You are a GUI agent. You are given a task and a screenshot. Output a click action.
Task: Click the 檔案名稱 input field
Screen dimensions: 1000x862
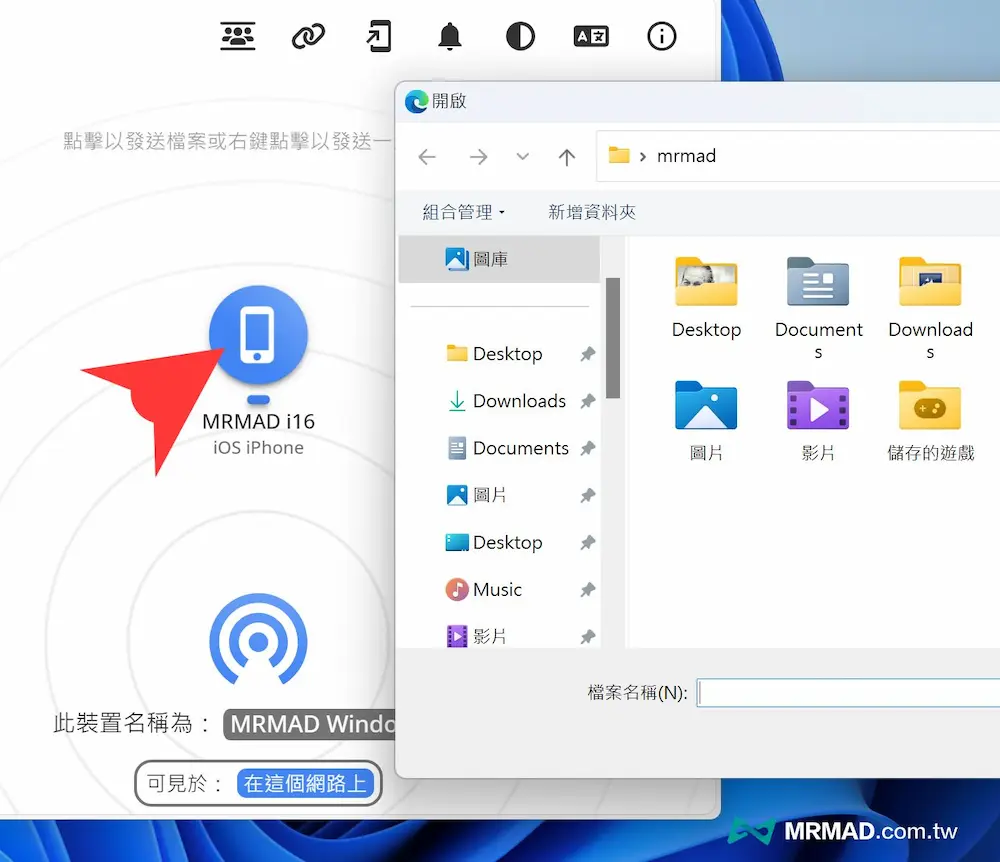tap(848, 692)
